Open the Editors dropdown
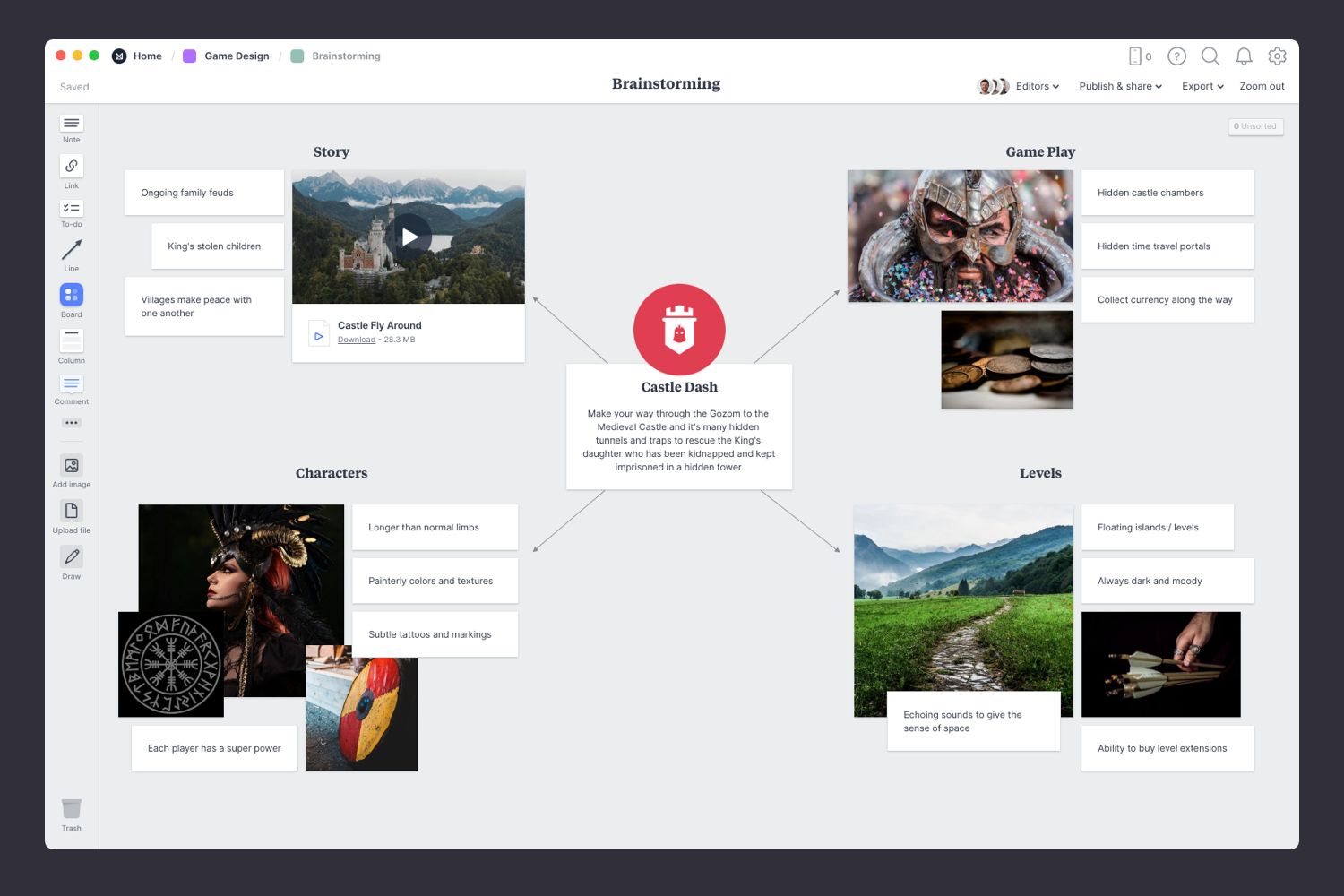 1037,86
